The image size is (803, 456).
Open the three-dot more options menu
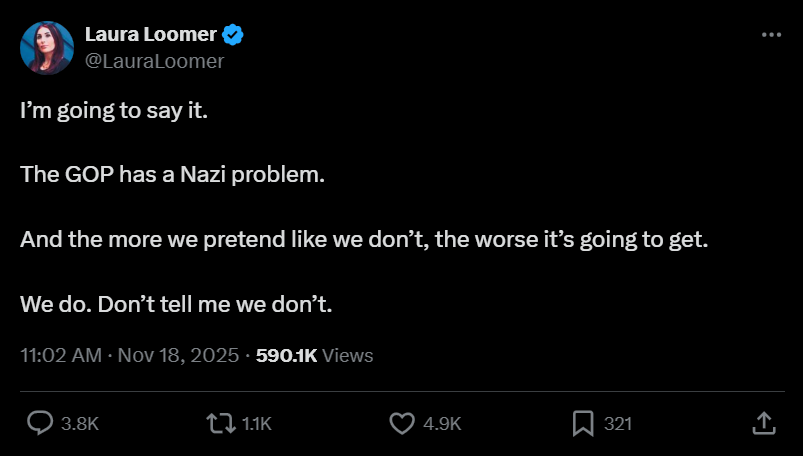tap(771, 34)
